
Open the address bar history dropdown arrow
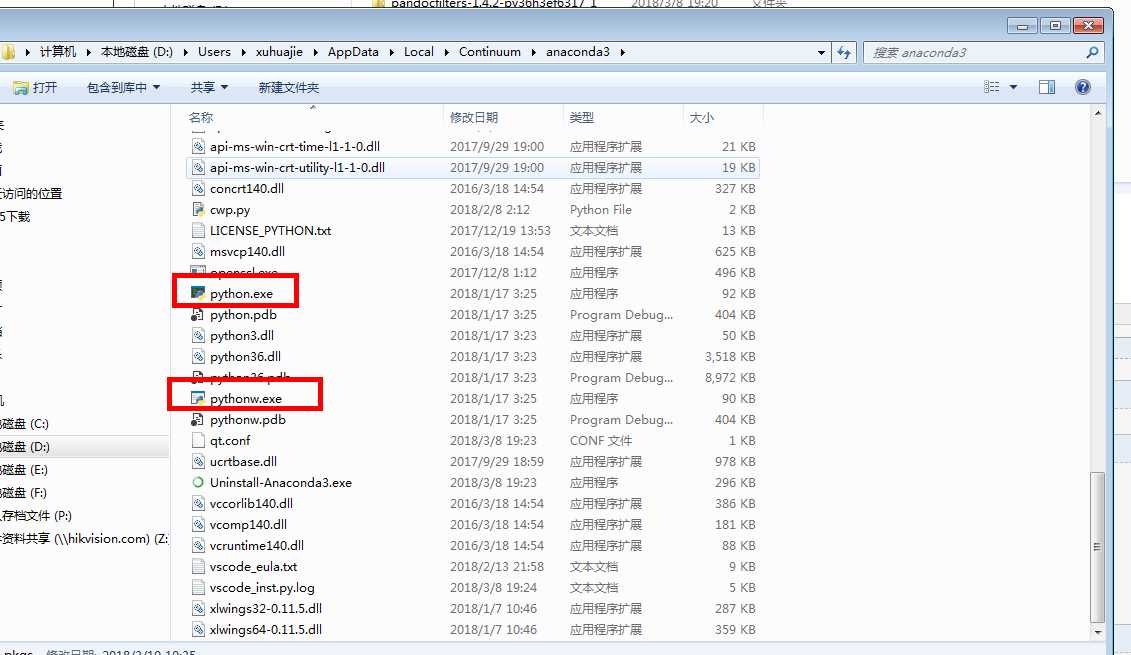click(821, 52)
